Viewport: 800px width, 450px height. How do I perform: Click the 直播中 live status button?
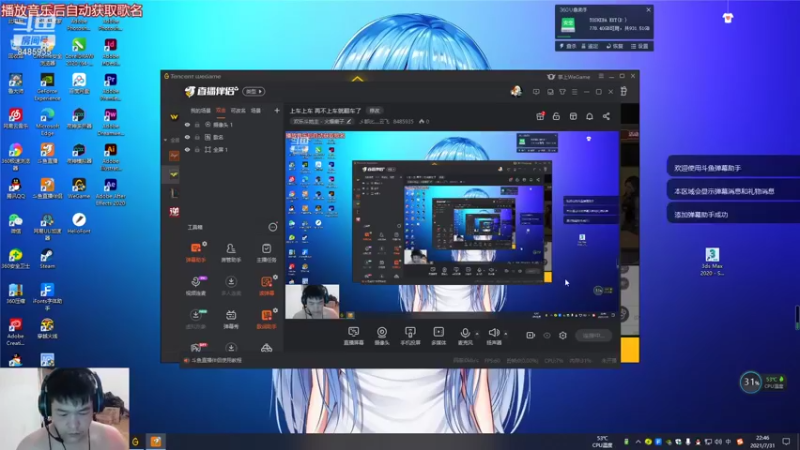(x=593, y=336)
